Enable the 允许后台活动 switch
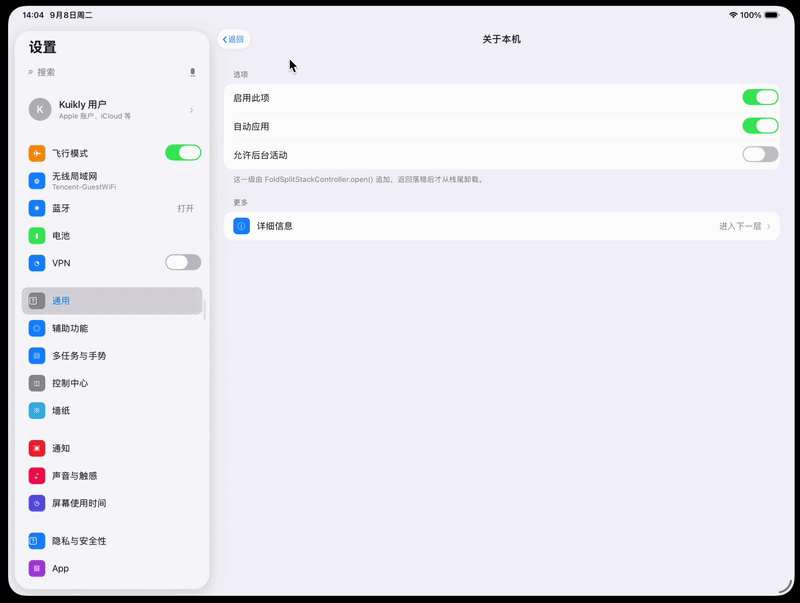 click(x=760, y=154)
